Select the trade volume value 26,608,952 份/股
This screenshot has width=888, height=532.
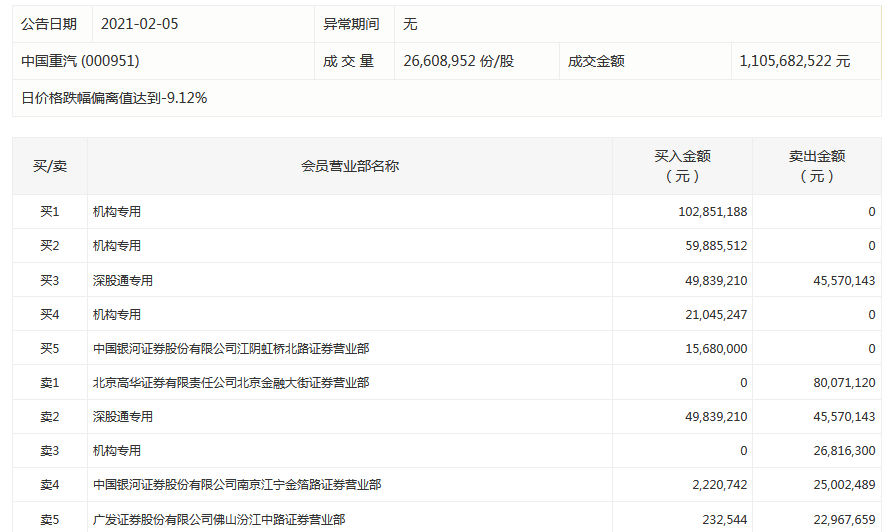(x=458, y=61)
